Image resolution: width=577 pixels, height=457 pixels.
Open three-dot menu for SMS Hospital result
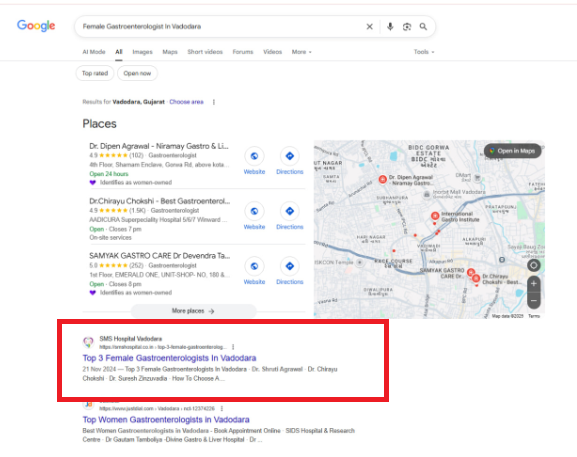[x=233, y=347]
